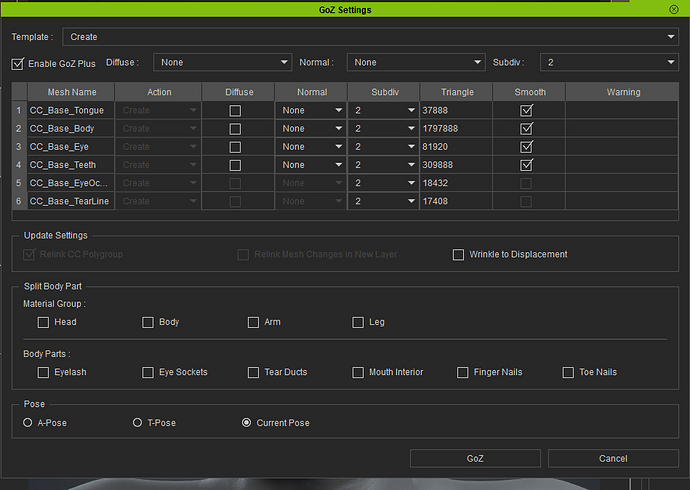This screenshot has height=490, width=690.
Task: Open Subdiv dropdown for CC_Base_Tongue
Action: point(384,110)
